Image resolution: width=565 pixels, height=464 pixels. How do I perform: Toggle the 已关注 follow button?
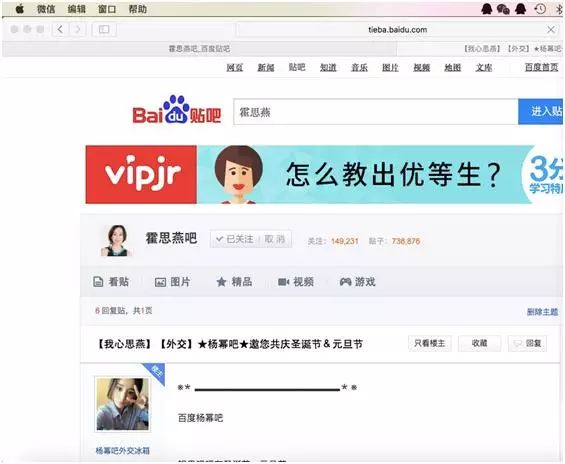pyautogui.click(x=235, y=239)
